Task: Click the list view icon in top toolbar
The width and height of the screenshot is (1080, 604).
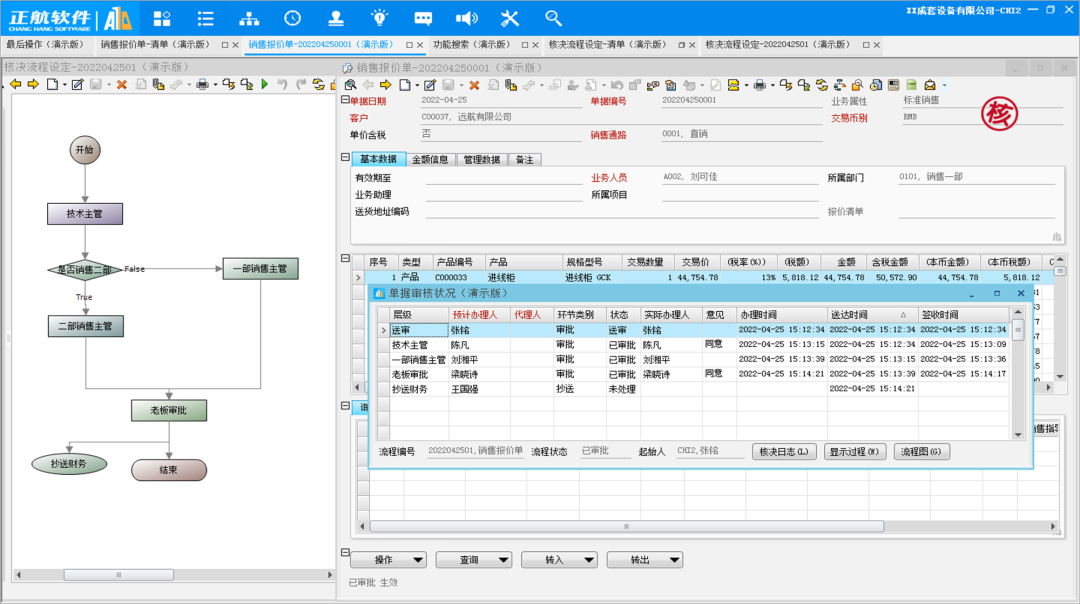Action: pos(205,18)
